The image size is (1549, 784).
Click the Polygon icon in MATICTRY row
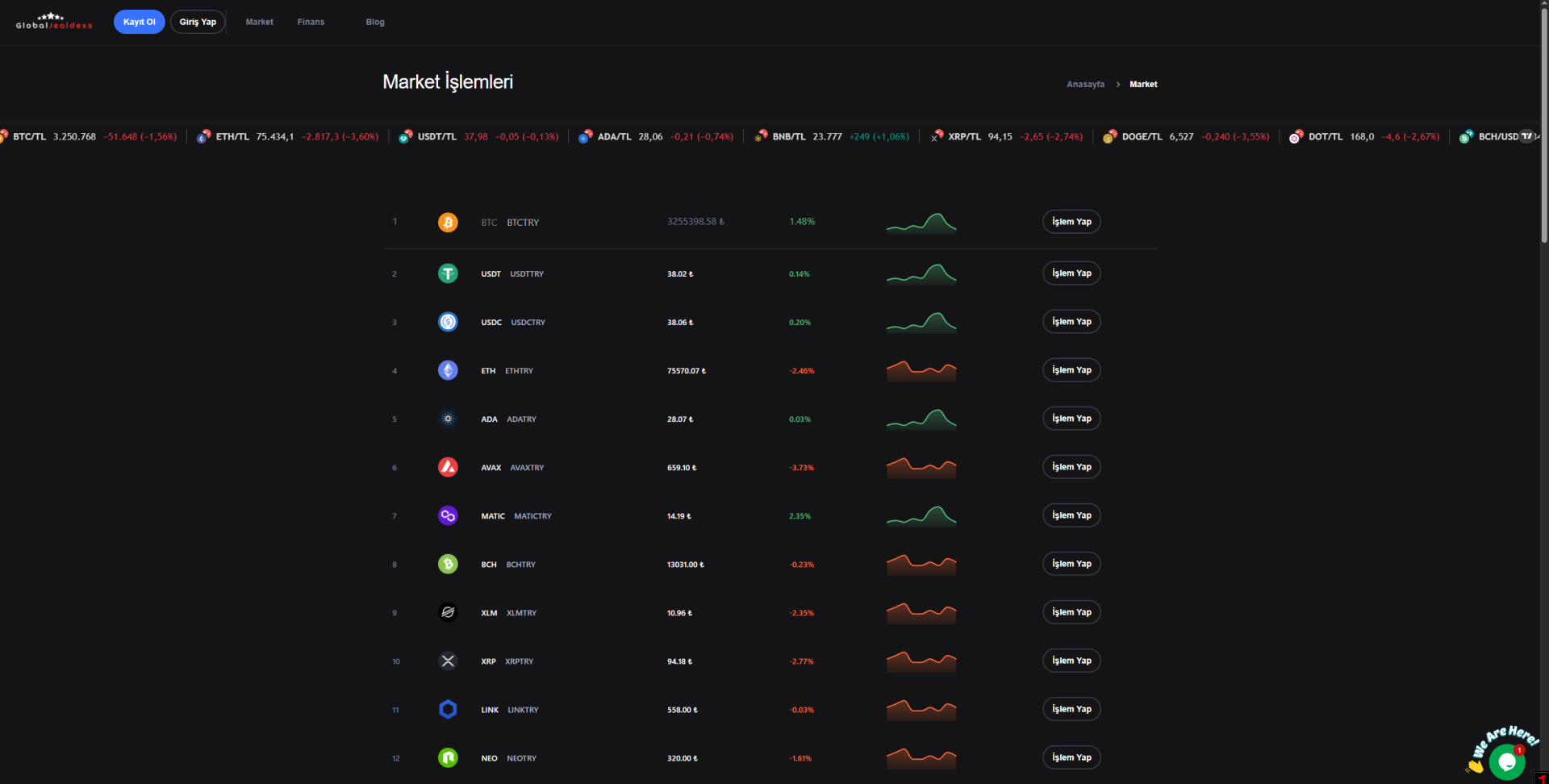point(448,515)
